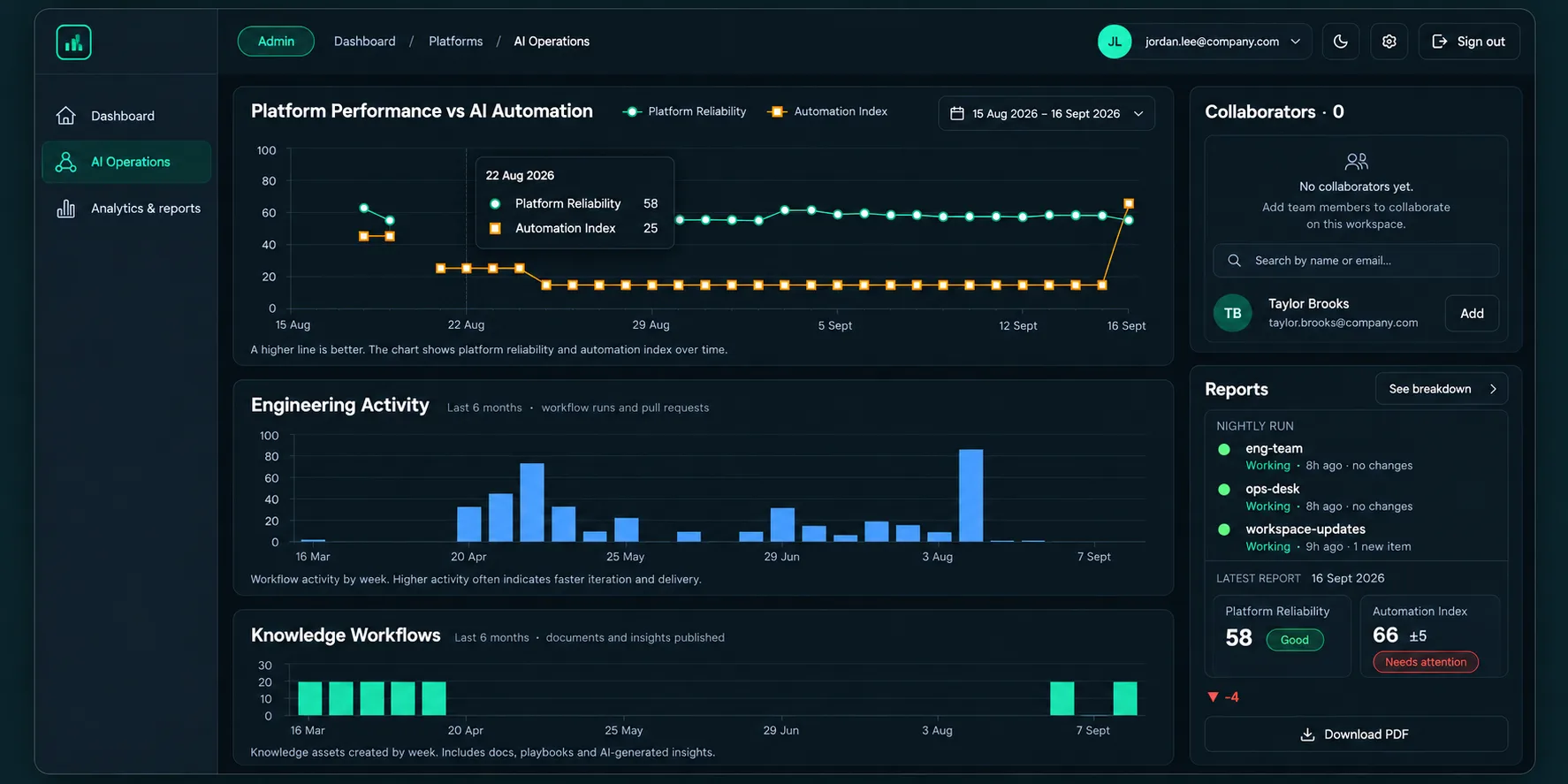Click the ops-desk green status dot

[1224, 490]
